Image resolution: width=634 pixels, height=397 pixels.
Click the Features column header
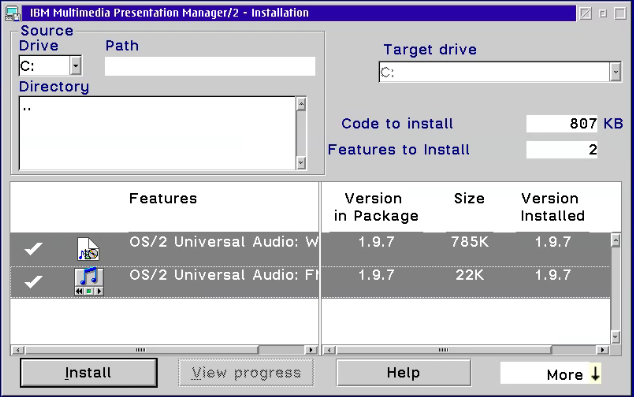(x=163, y=198)
